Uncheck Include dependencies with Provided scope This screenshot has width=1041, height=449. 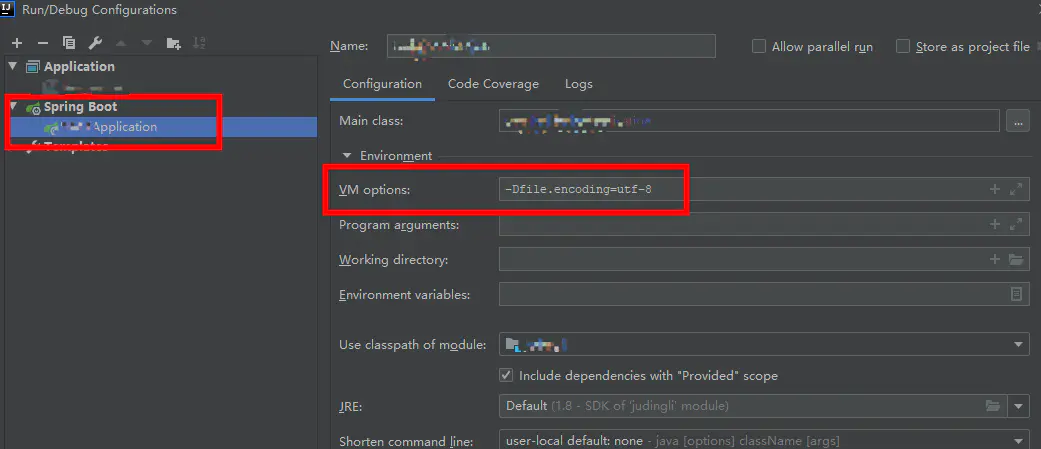point(506,375)
